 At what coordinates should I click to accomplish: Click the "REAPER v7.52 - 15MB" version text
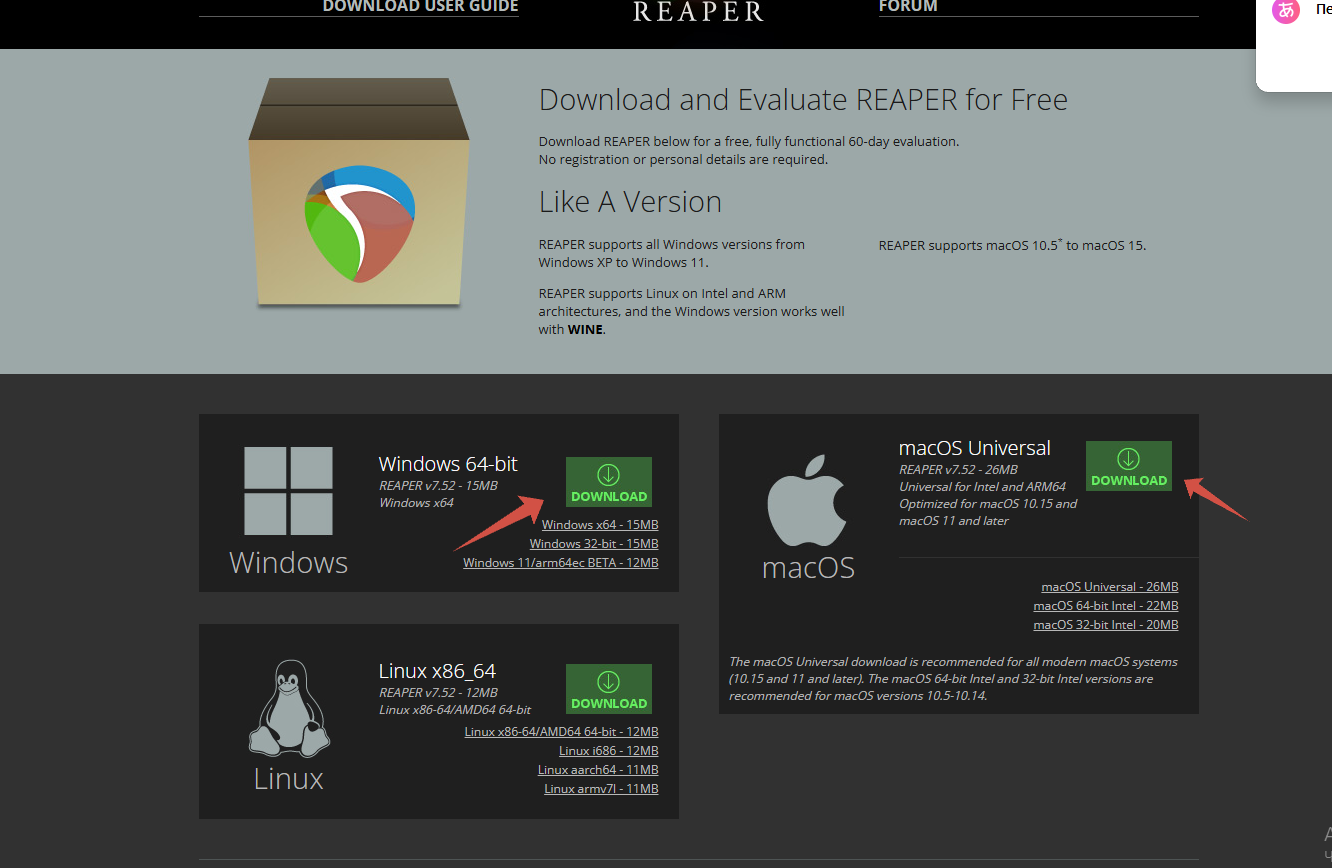438,486
